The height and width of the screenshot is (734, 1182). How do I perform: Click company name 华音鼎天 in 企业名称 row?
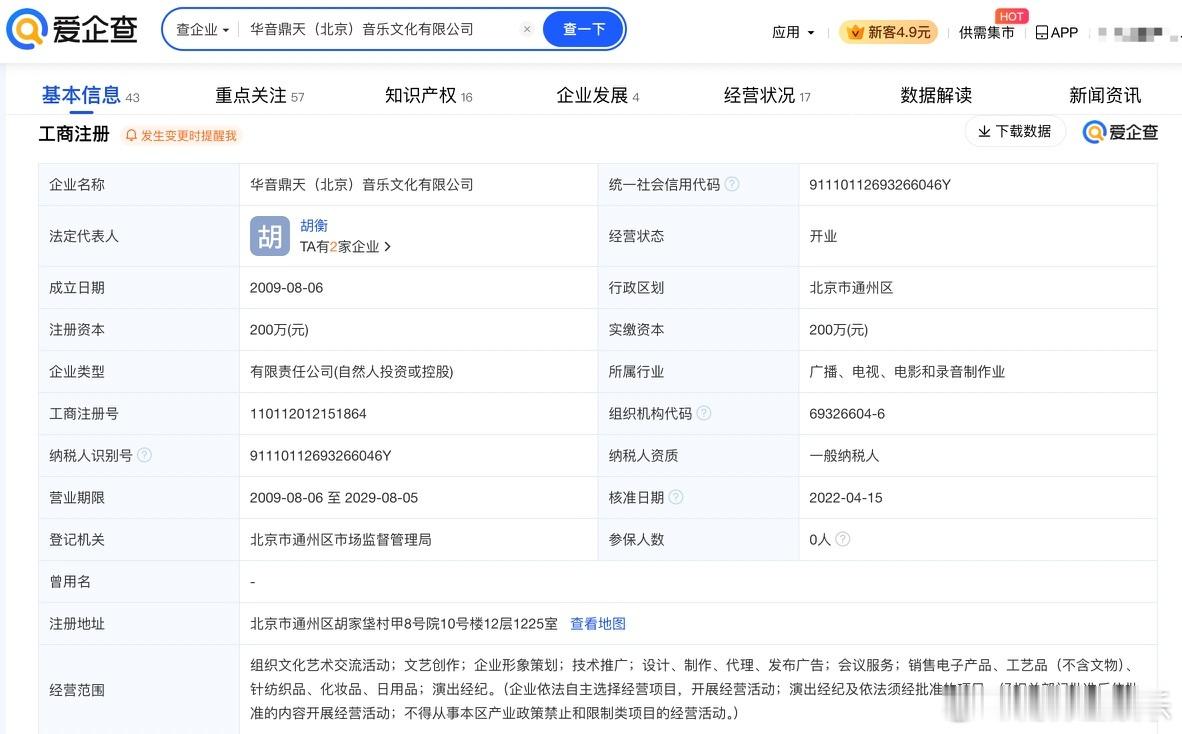click(x=362, y=185)
